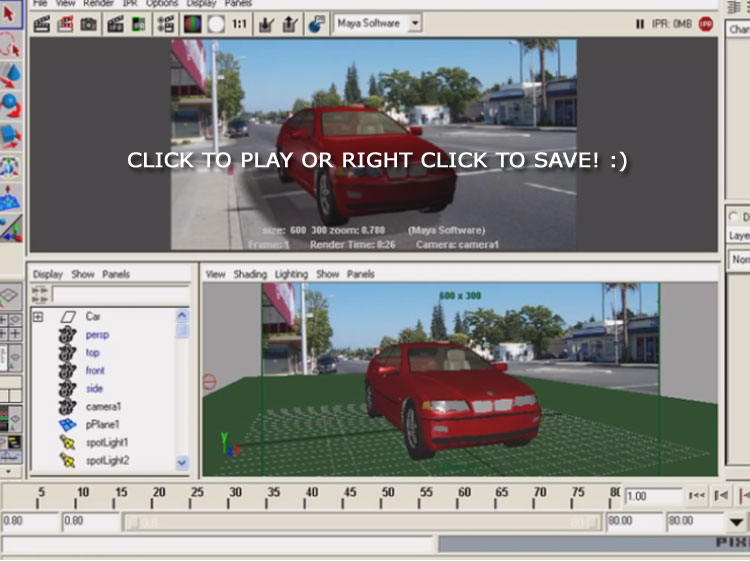The width and height of the screenshot is (750, 561).
Task: Pause IPR tuning with pause button
Action: [x=640, y=23]
